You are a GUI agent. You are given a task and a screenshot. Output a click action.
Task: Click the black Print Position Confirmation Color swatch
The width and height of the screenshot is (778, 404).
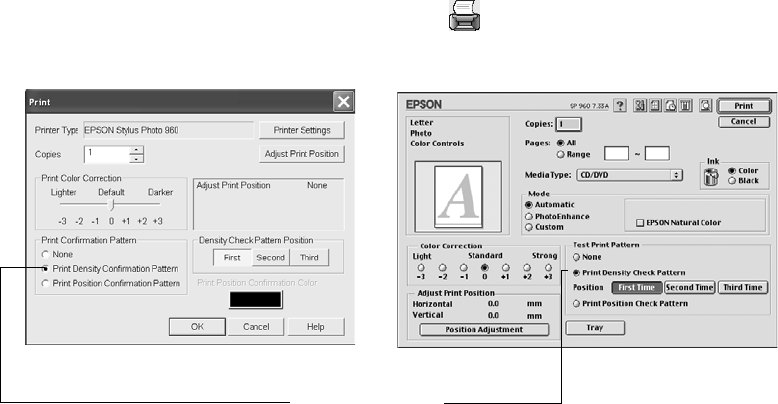pos(256,300)
